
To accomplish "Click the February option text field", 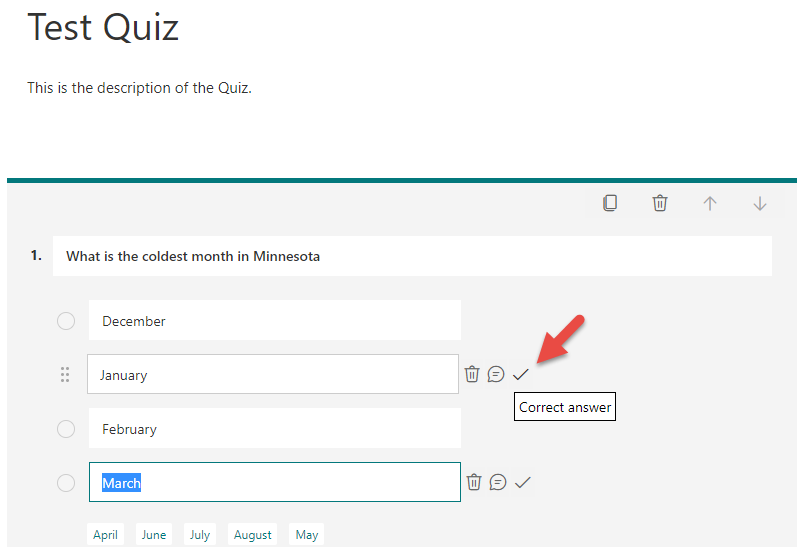I will coord(274,429).
